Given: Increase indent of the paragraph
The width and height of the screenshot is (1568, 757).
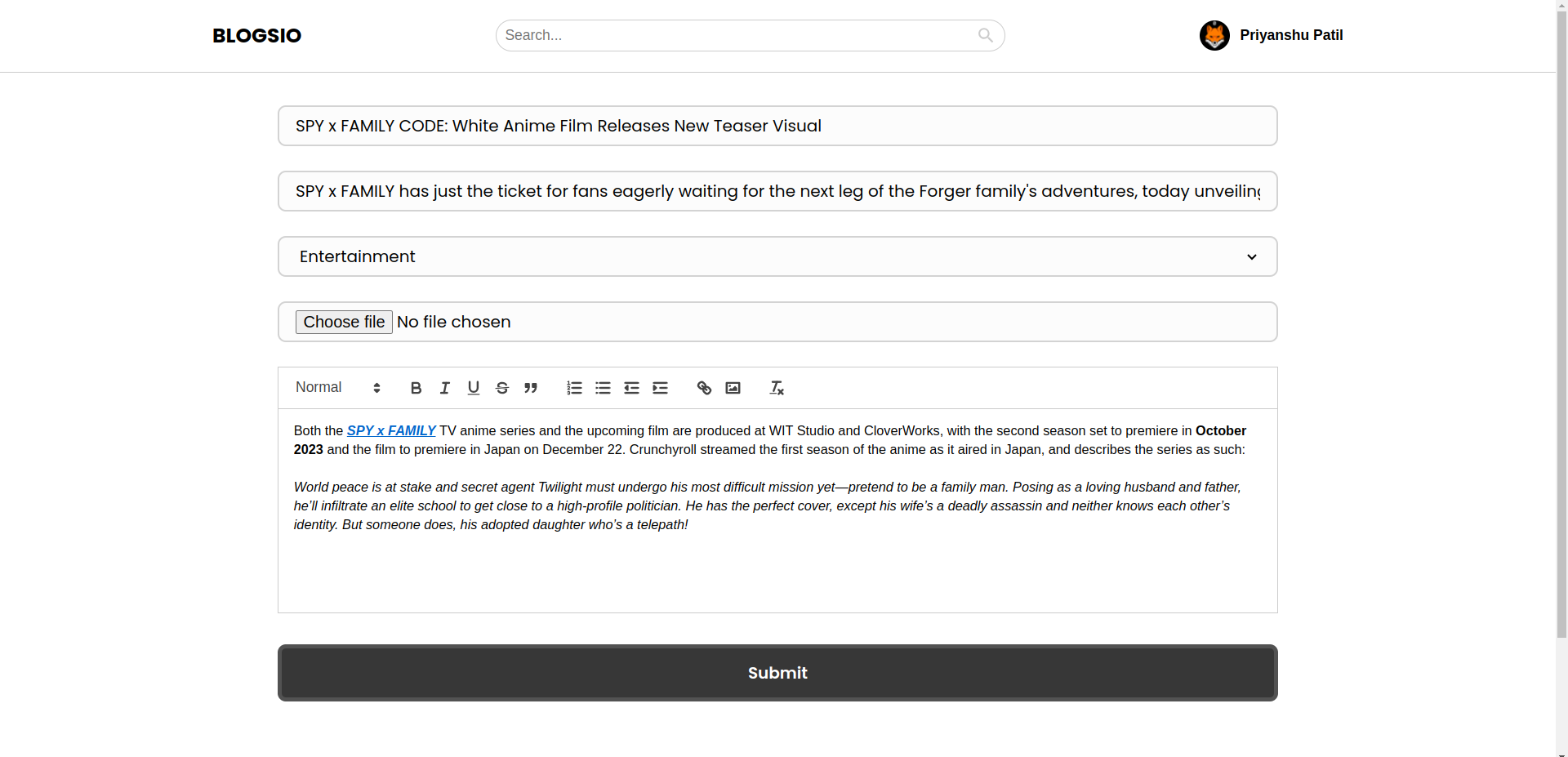Looking at the screenshot, I should 660,388.
